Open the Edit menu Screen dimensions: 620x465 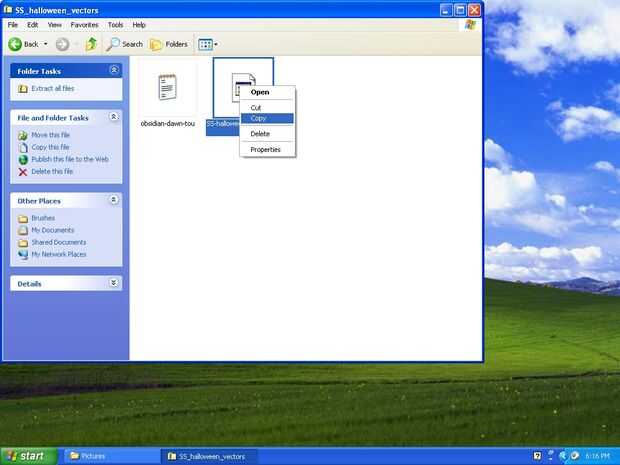[32, 25]
